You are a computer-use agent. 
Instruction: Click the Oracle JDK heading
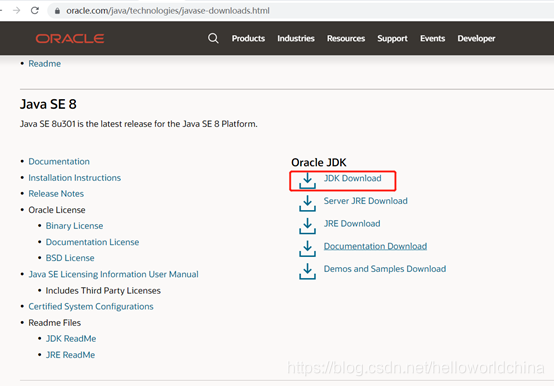pos(319,162)
